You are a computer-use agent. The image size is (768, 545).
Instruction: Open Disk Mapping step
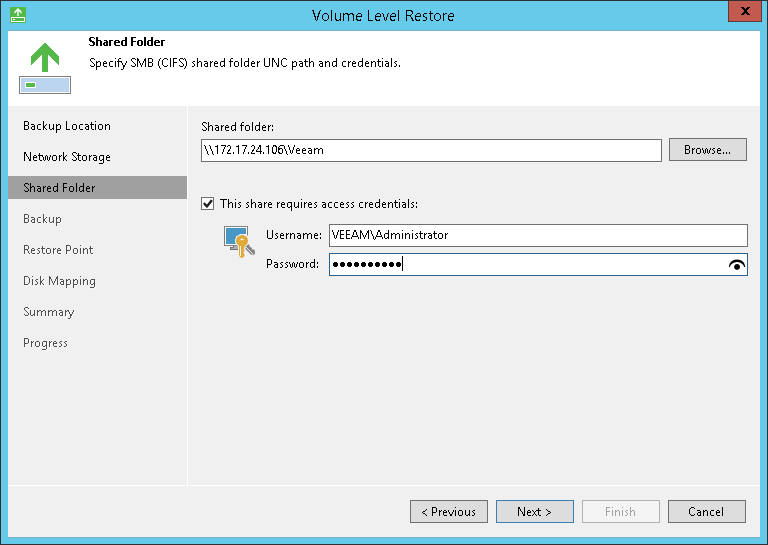point(59,281)
